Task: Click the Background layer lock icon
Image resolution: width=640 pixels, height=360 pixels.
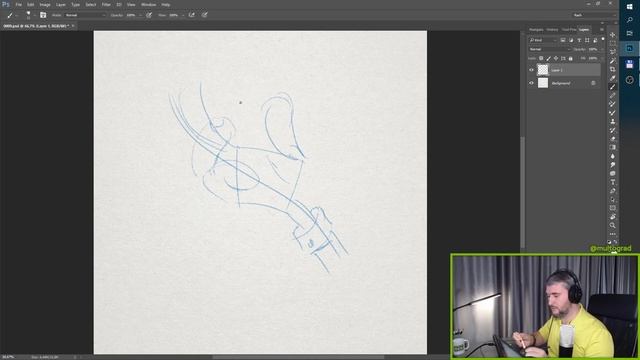Action: (593, 83)
